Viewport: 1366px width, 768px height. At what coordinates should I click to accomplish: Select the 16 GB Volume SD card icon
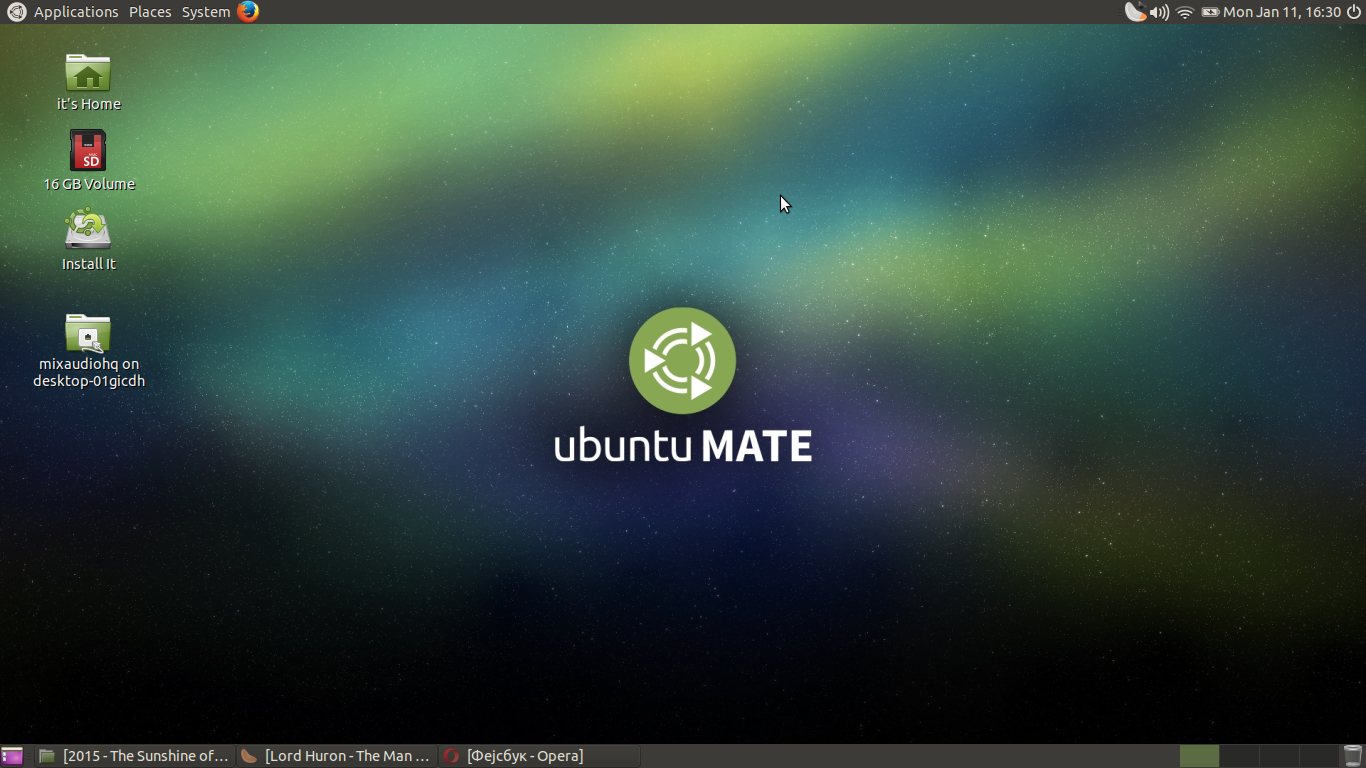click(x=88, y=151)
